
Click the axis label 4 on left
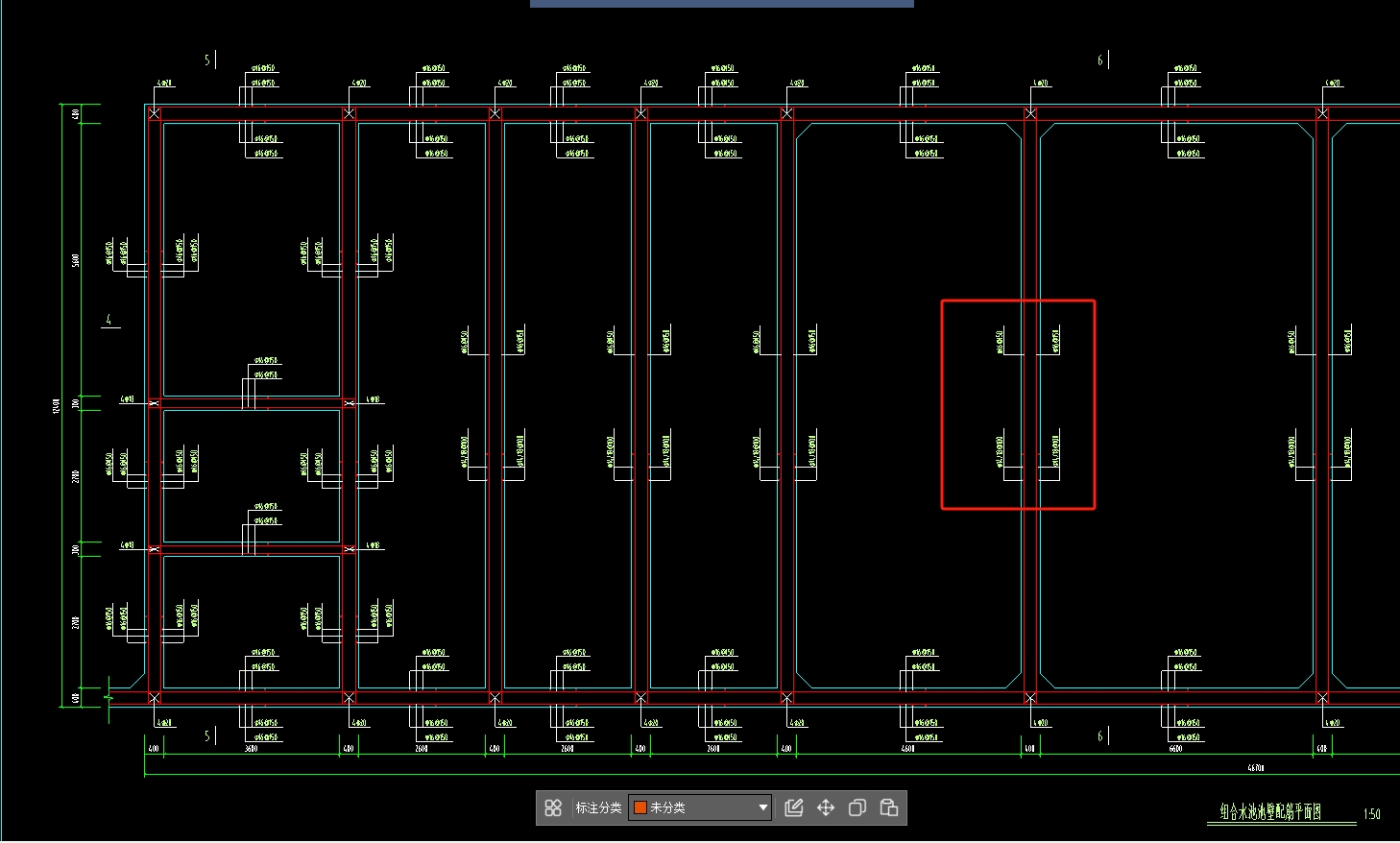(109, 320)
